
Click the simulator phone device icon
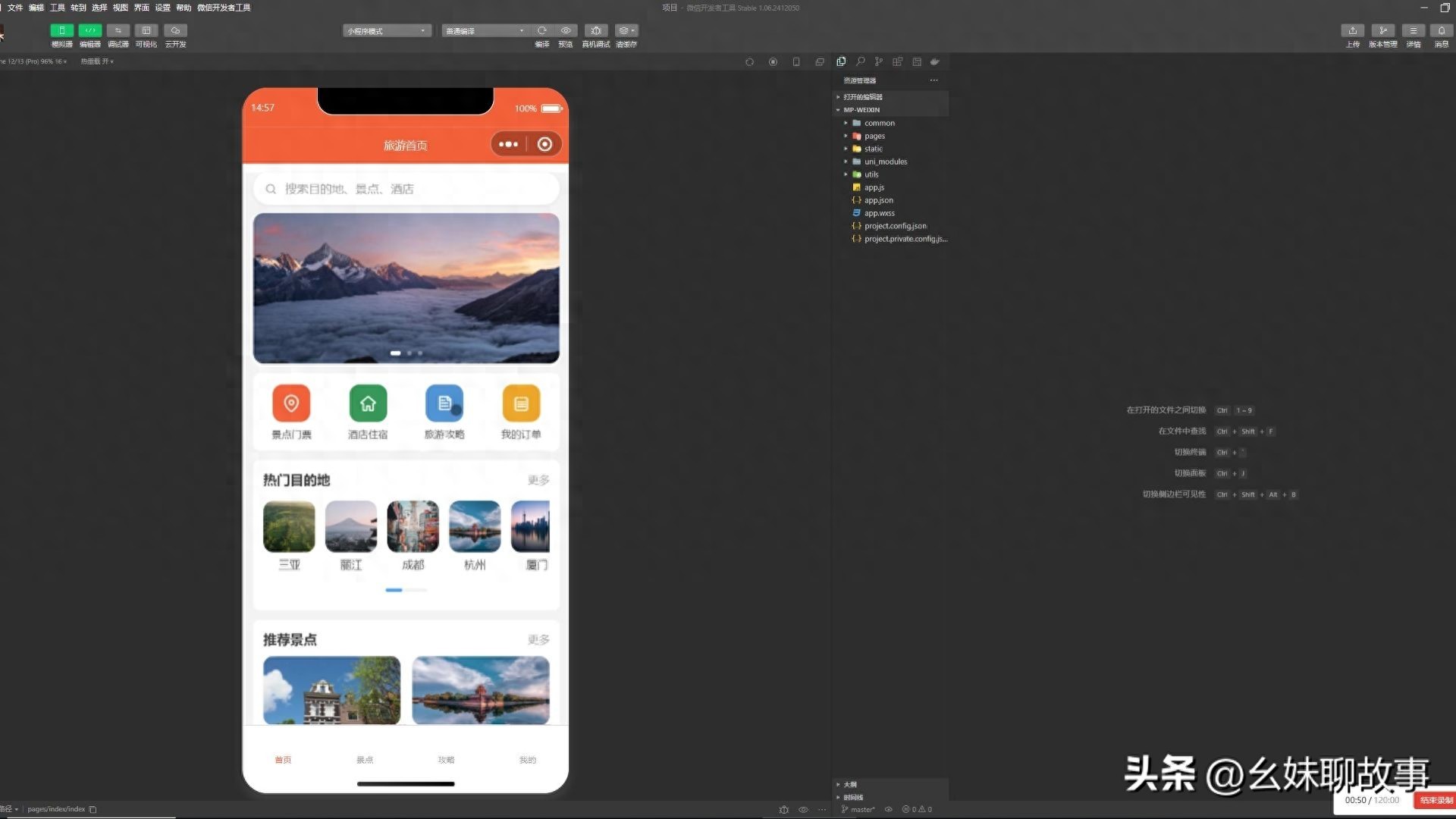tap(796, 62)
